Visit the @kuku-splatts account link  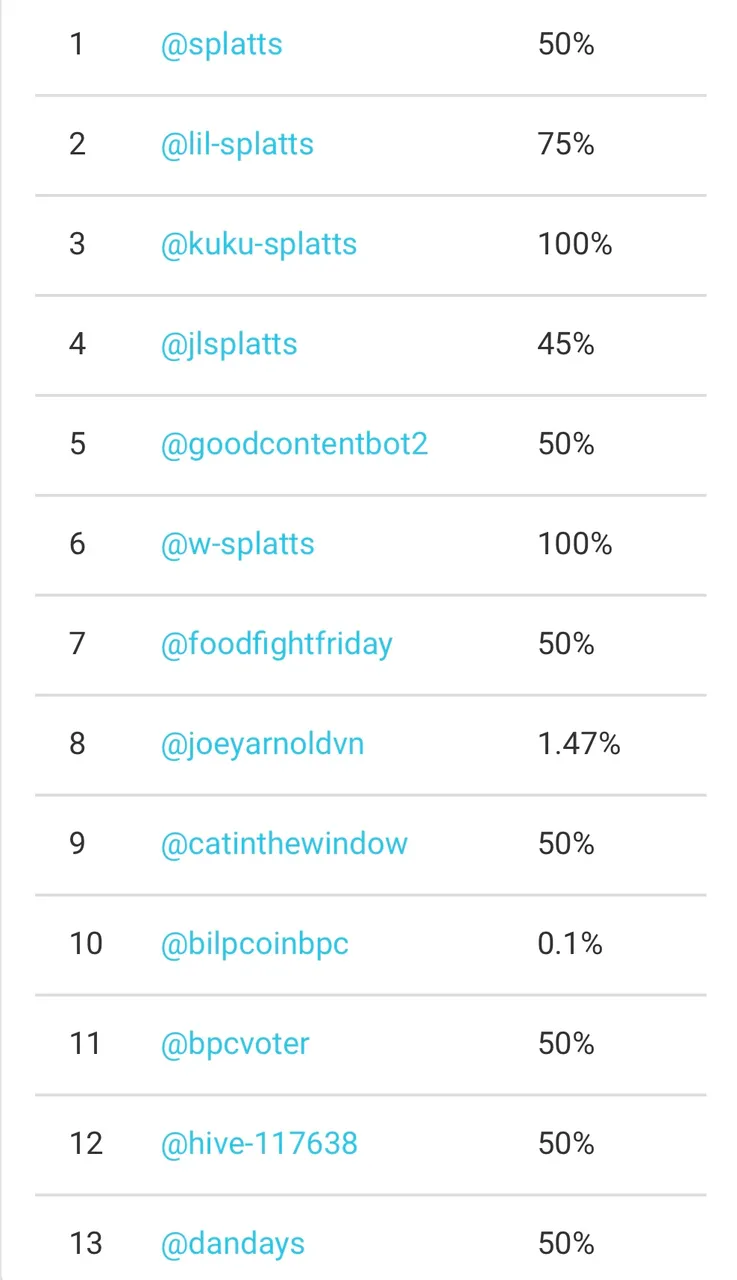coord(259,245)
